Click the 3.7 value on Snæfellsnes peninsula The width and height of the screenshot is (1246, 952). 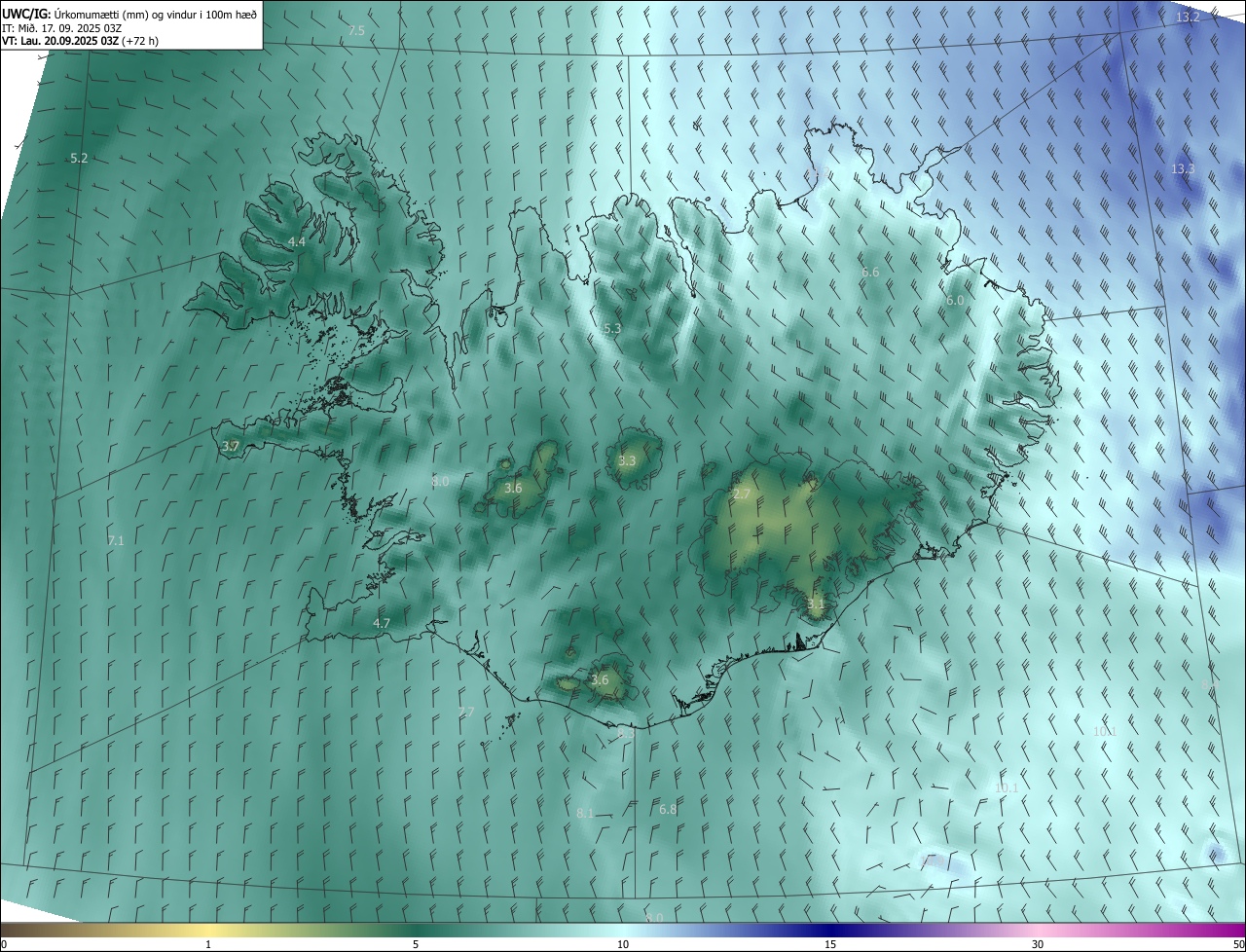click(x=231, y=446)
